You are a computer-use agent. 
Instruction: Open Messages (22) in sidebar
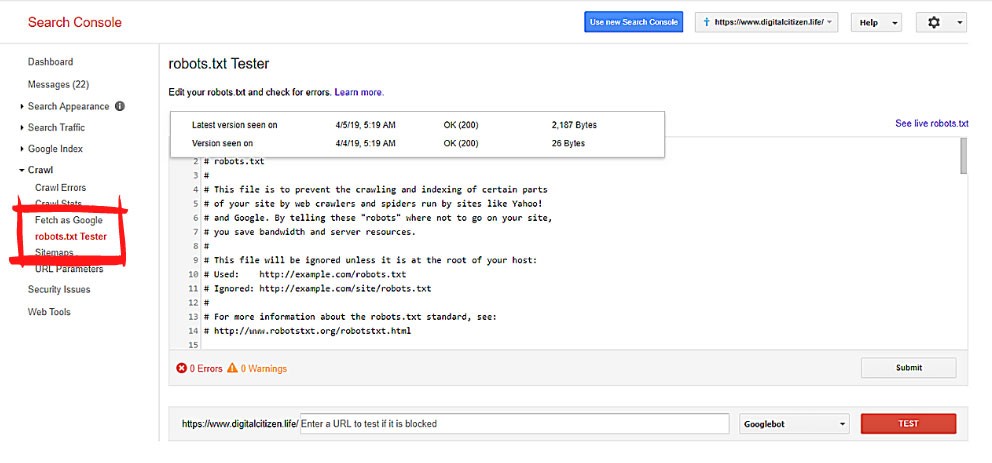(58, 84)
